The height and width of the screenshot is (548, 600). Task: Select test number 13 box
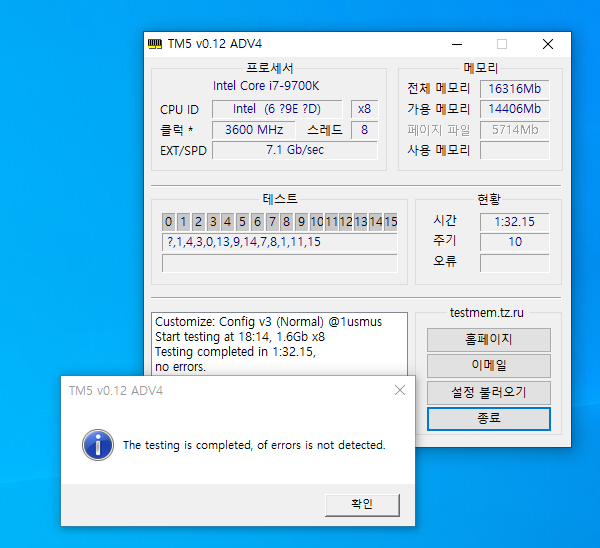(361, 222)
